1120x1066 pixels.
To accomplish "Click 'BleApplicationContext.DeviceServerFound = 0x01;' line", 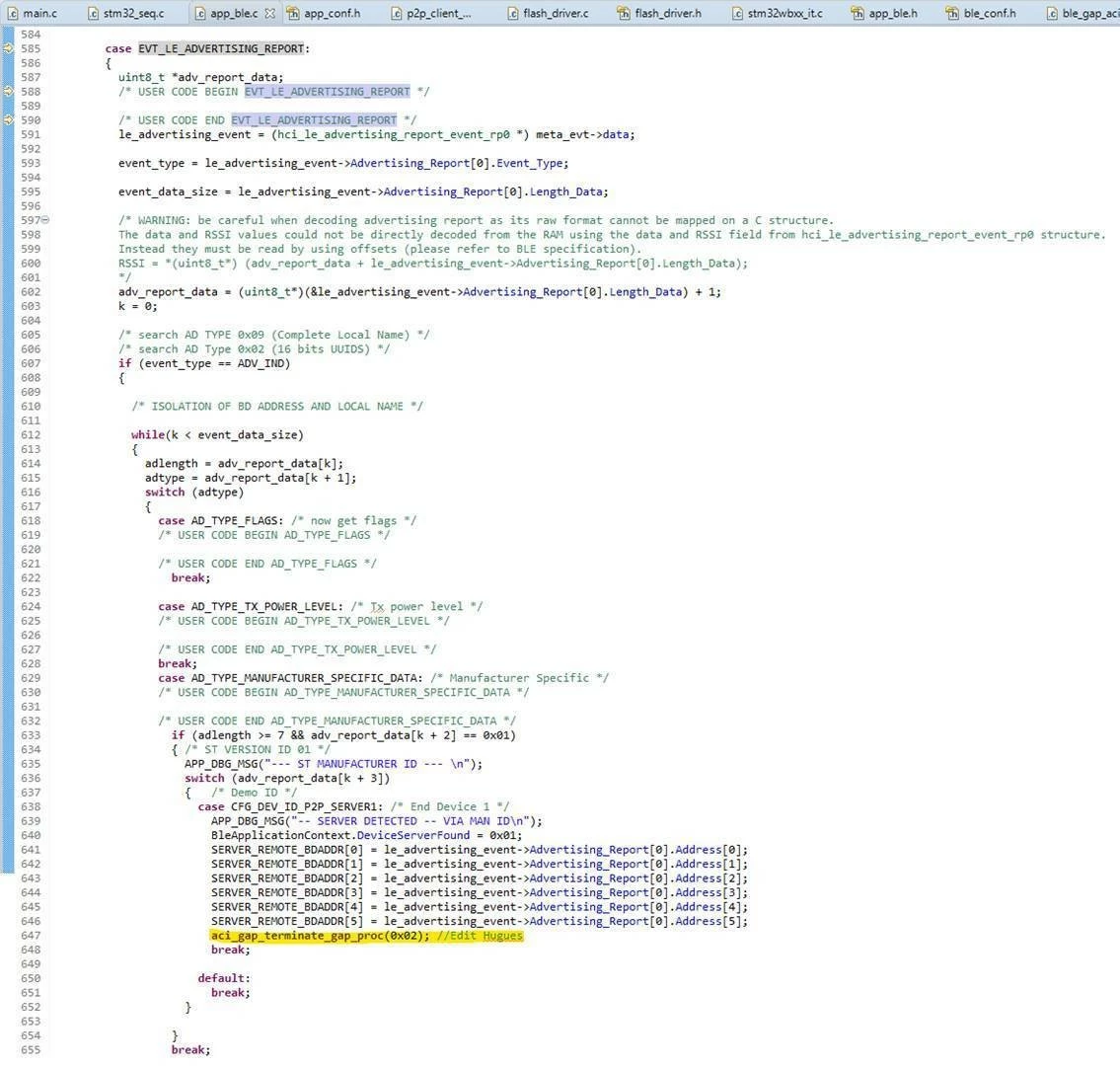I will pyautogui.click(x=366, y=835).
